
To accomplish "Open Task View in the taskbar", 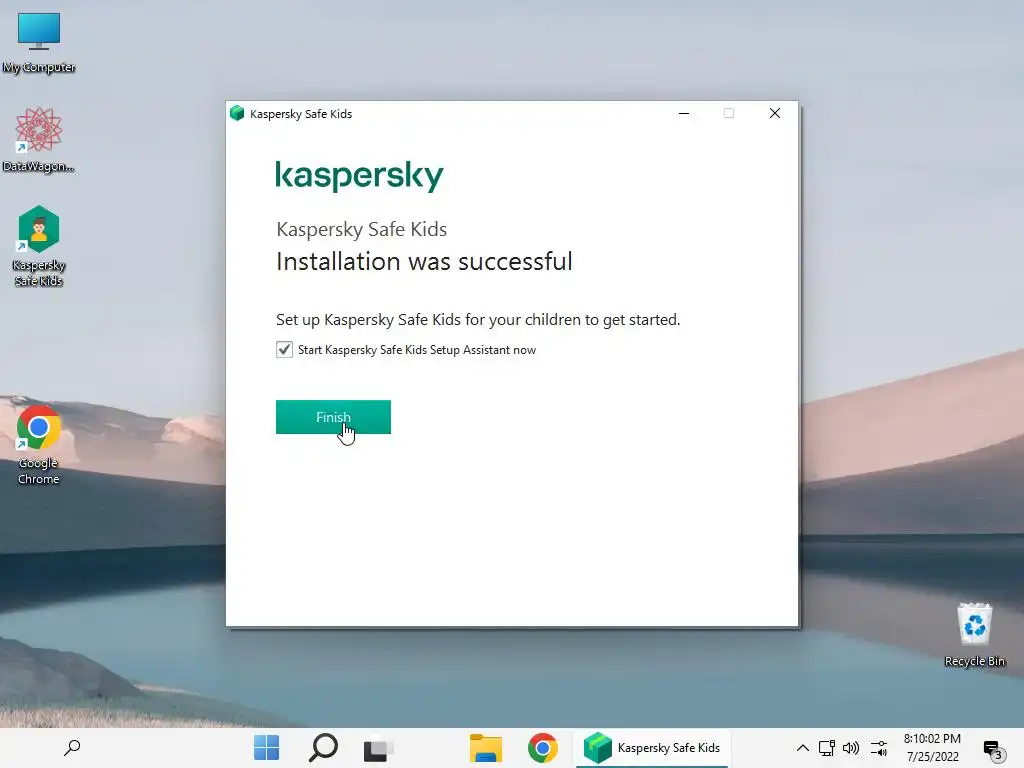I will pos(377,748).
